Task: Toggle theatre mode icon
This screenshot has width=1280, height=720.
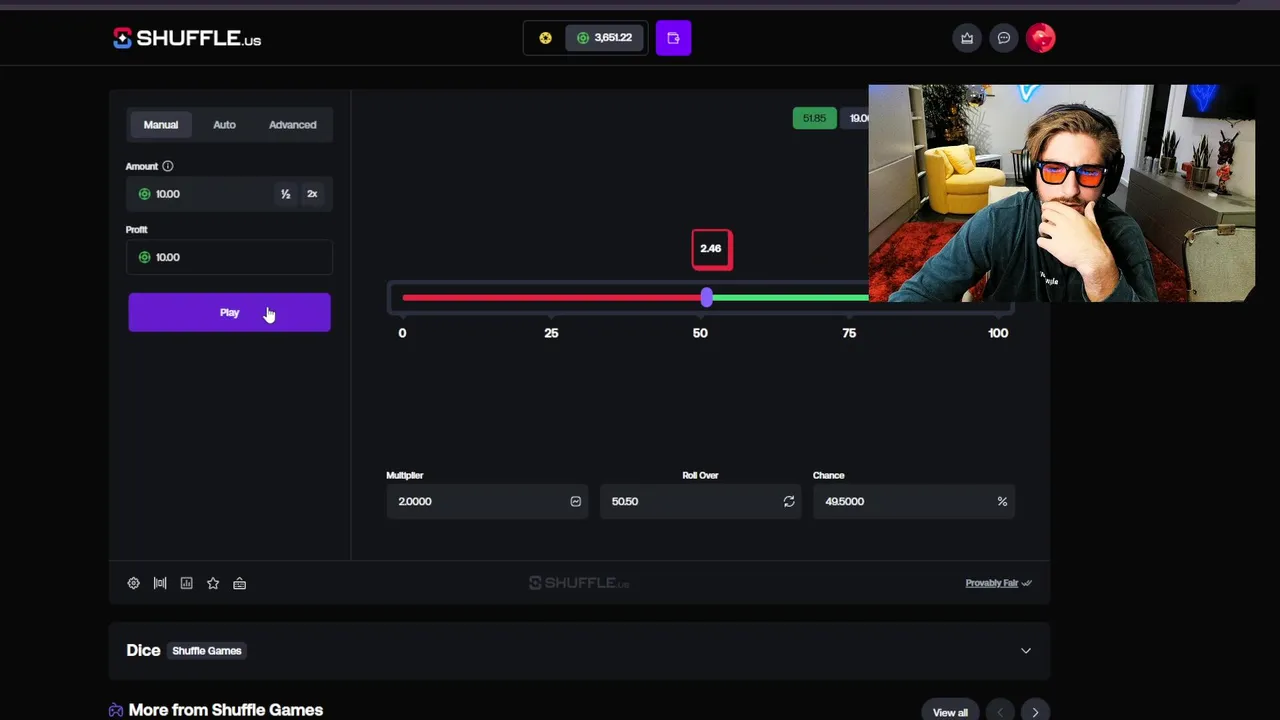Action: click(160, 583)
